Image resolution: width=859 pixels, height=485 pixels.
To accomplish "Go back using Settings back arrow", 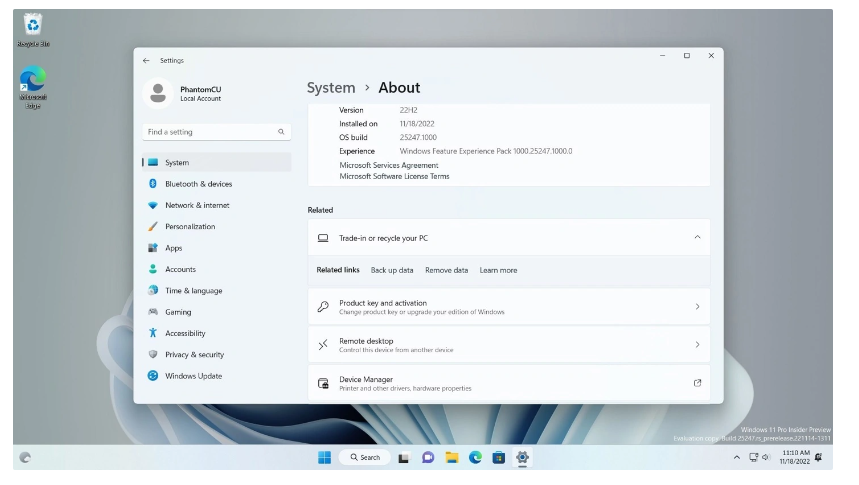I will click(146, 61).
